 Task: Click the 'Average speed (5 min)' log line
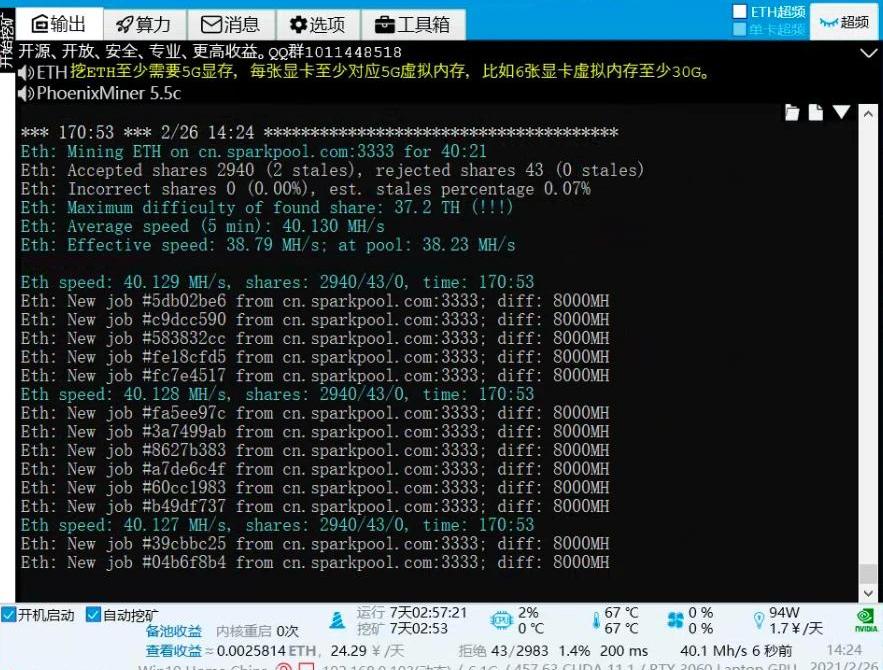[203, 226]
